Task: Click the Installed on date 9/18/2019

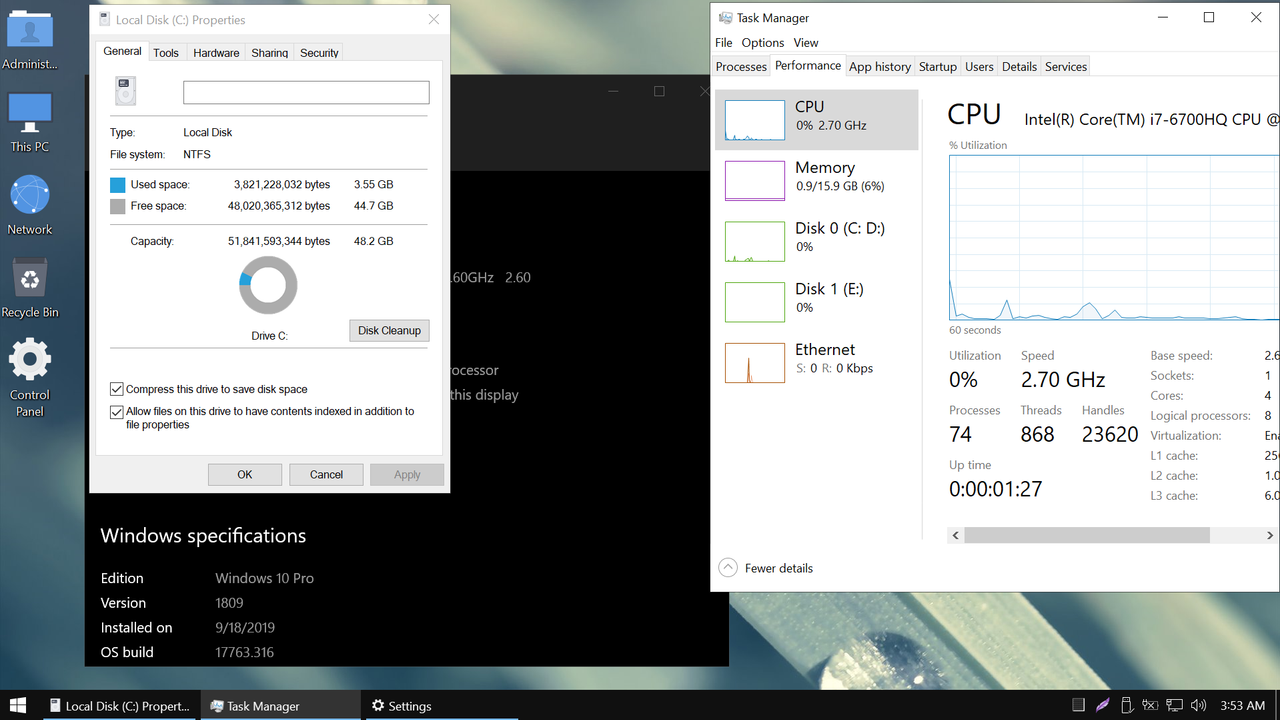Action: pyautogui.click(x=245, y=628)
